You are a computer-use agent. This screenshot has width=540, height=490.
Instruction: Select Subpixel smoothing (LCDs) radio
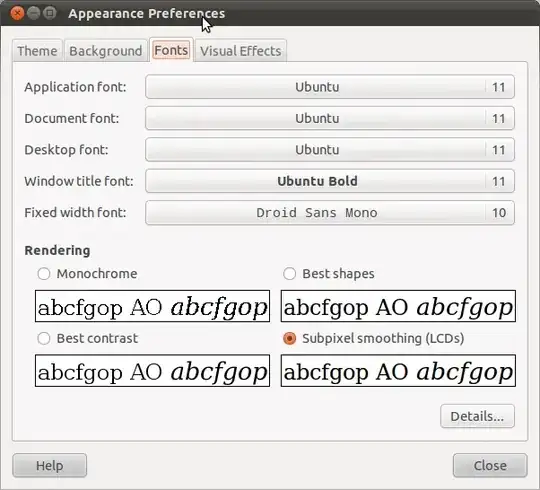pyautogui.click(x=289, y=338)
